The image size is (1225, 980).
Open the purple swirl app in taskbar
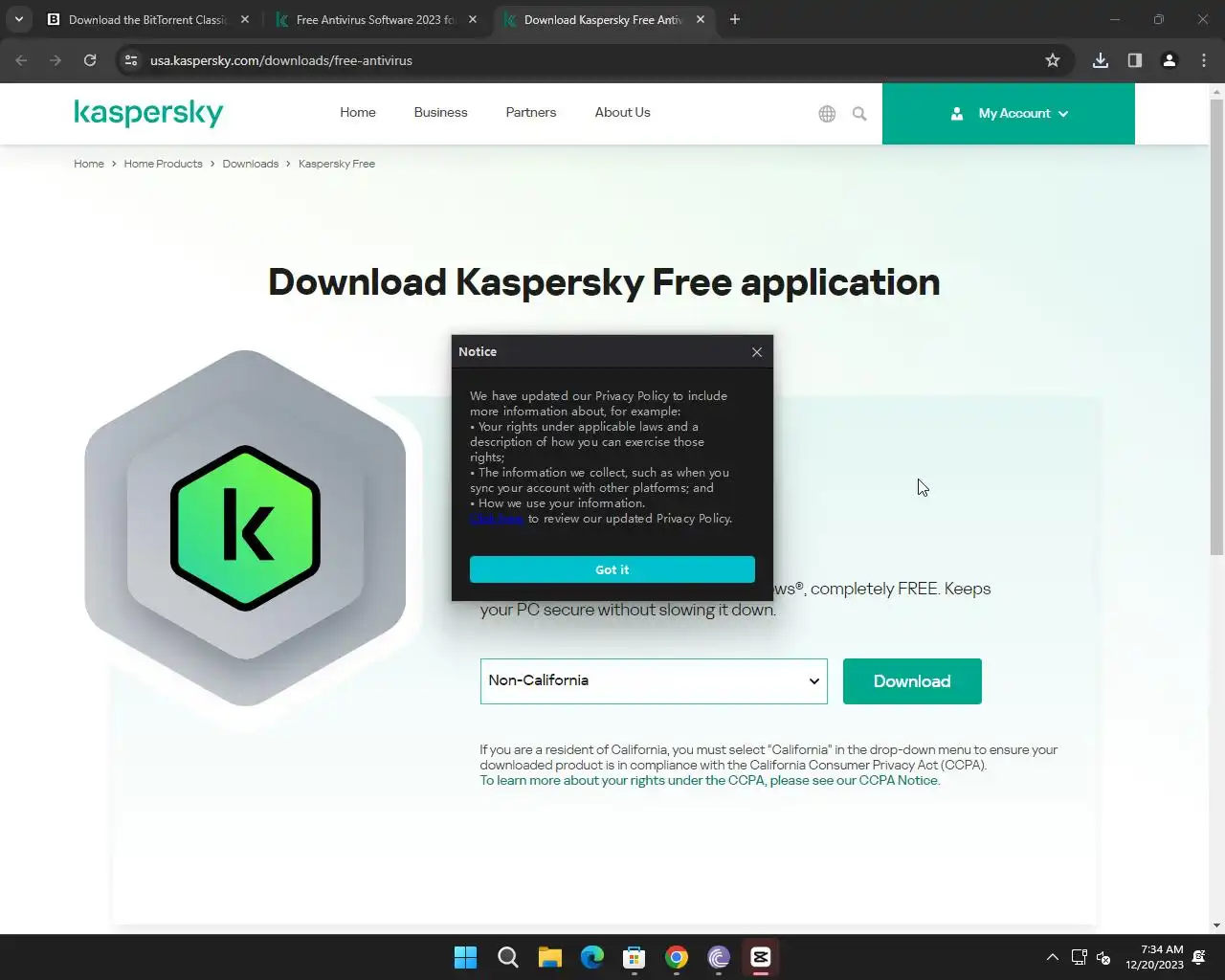click(x=719, y=957)
